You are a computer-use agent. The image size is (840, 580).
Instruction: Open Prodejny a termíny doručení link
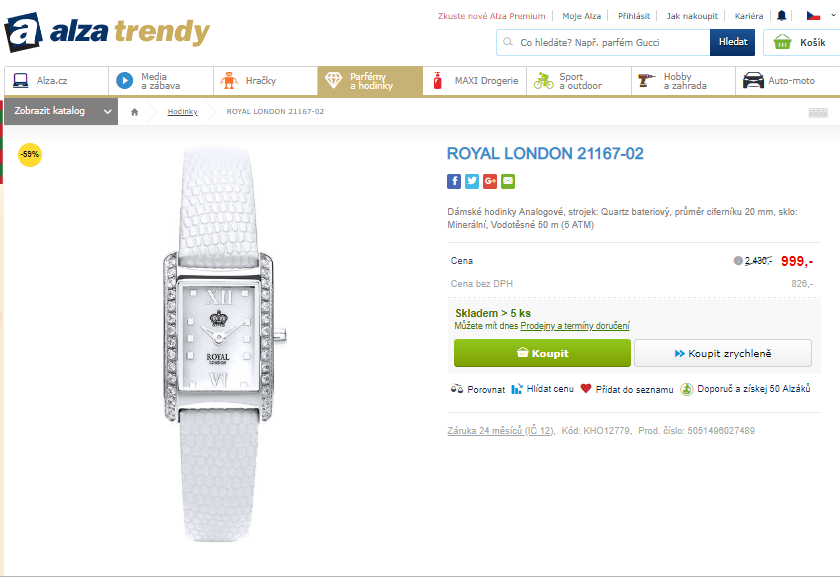pyautogui.click(x=574, y=326)
